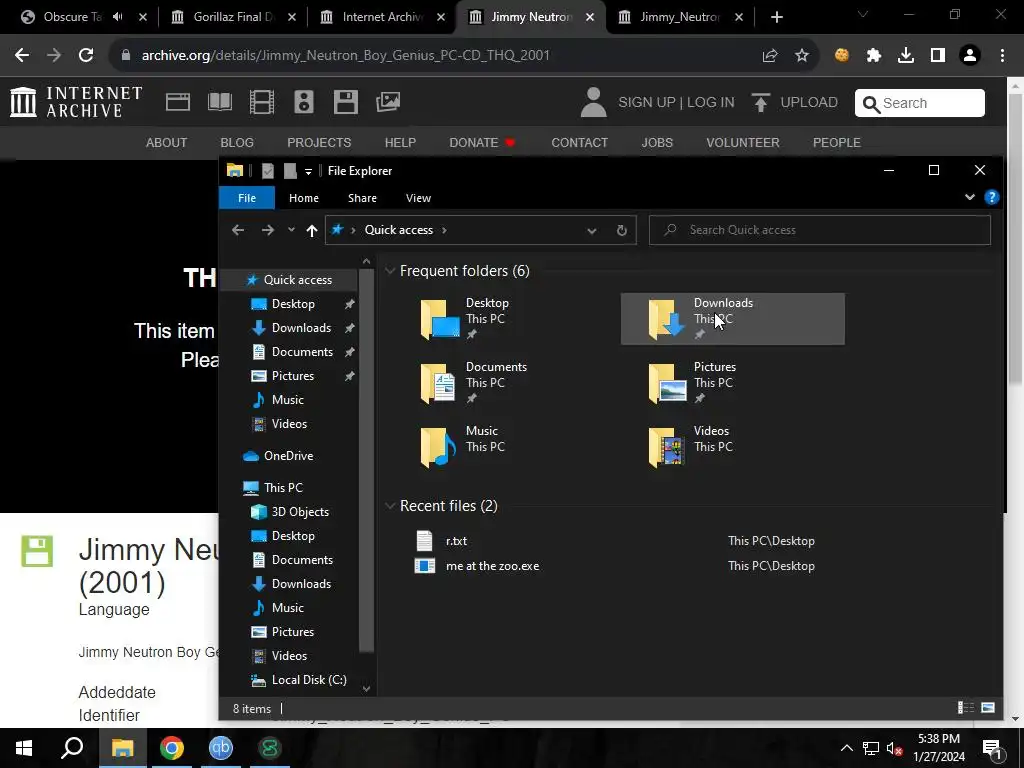Switch to Gorillaz Final browser tab
1024x768 pixels.
(233, 17)
